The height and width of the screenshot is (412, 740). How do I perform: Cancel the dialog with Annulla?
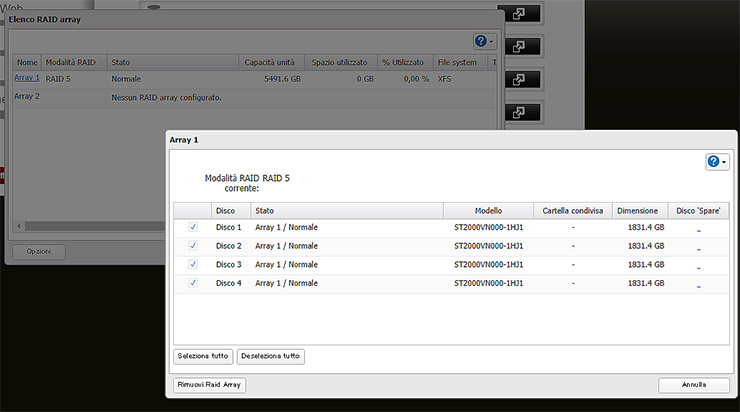pos(693,385)
